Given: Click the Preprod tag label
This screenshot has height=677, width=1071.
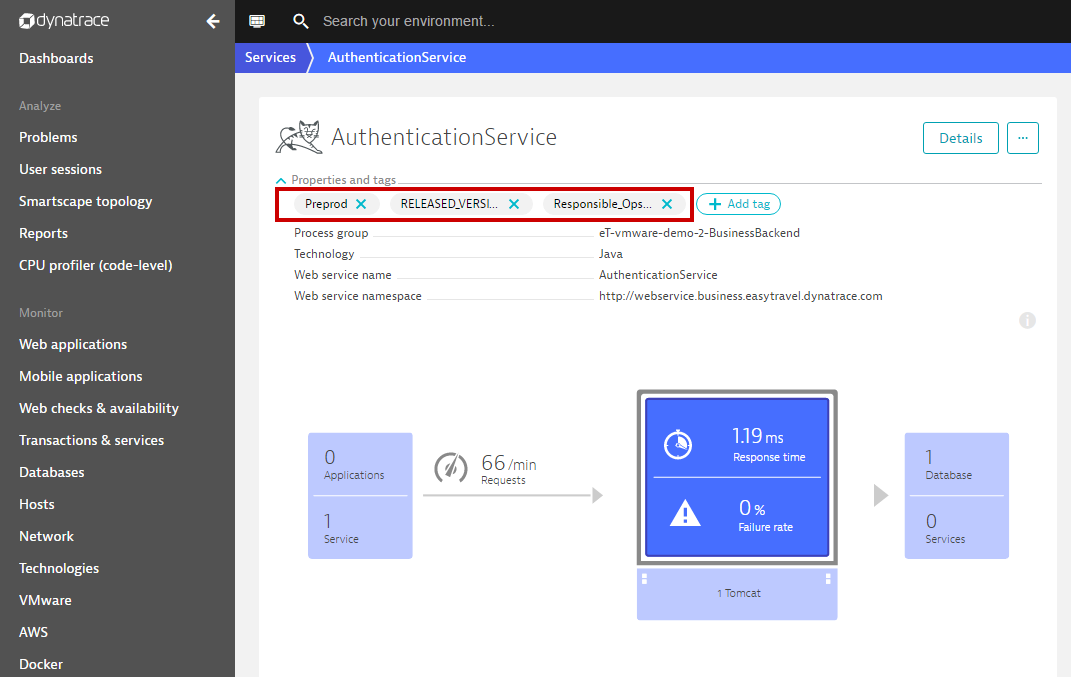Looking at the screenshot, I should (x=326, y=204).
